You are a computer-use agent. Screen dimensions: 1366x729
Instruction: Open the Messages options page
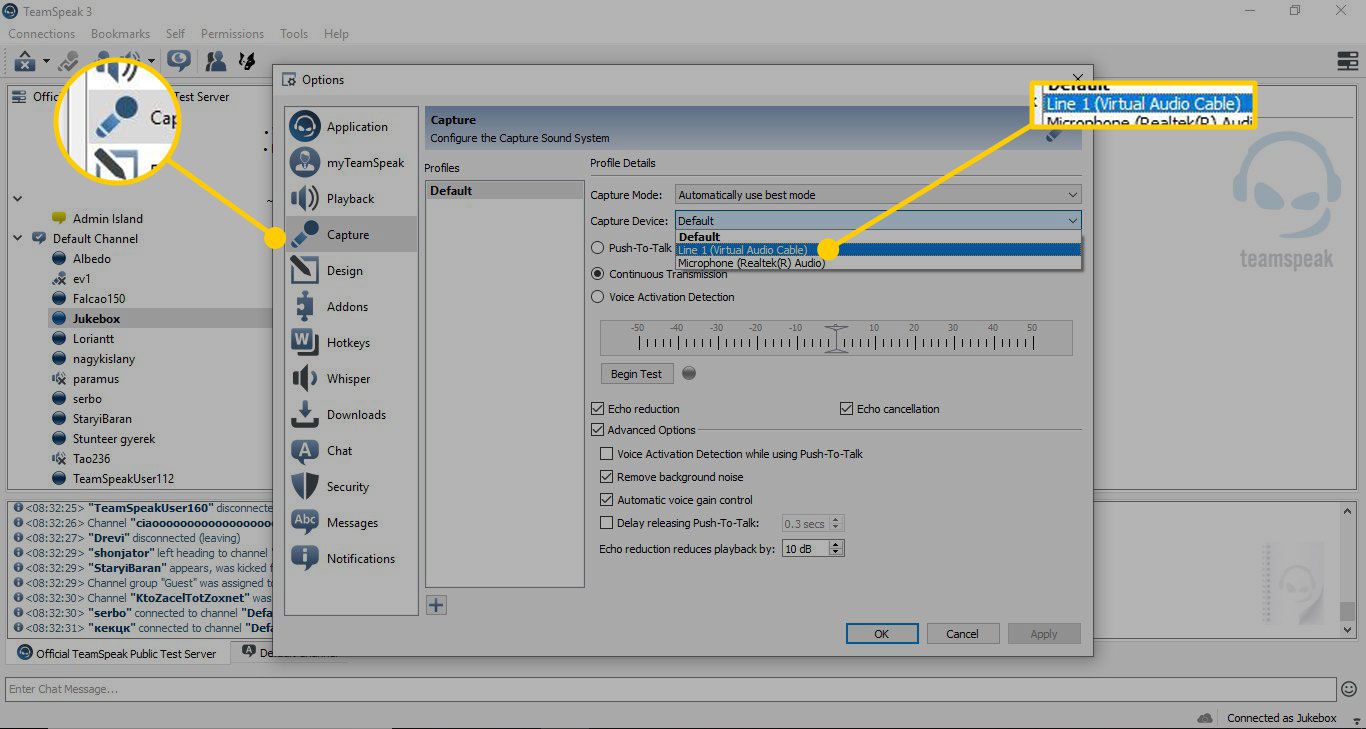click(x=351, y=523)
